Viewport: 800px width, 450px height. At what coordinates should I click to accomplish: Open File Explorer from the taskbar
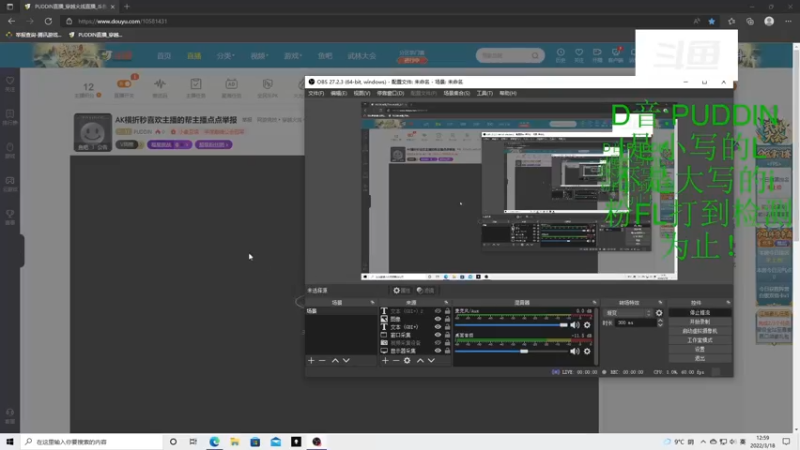(x=235, y=441)
